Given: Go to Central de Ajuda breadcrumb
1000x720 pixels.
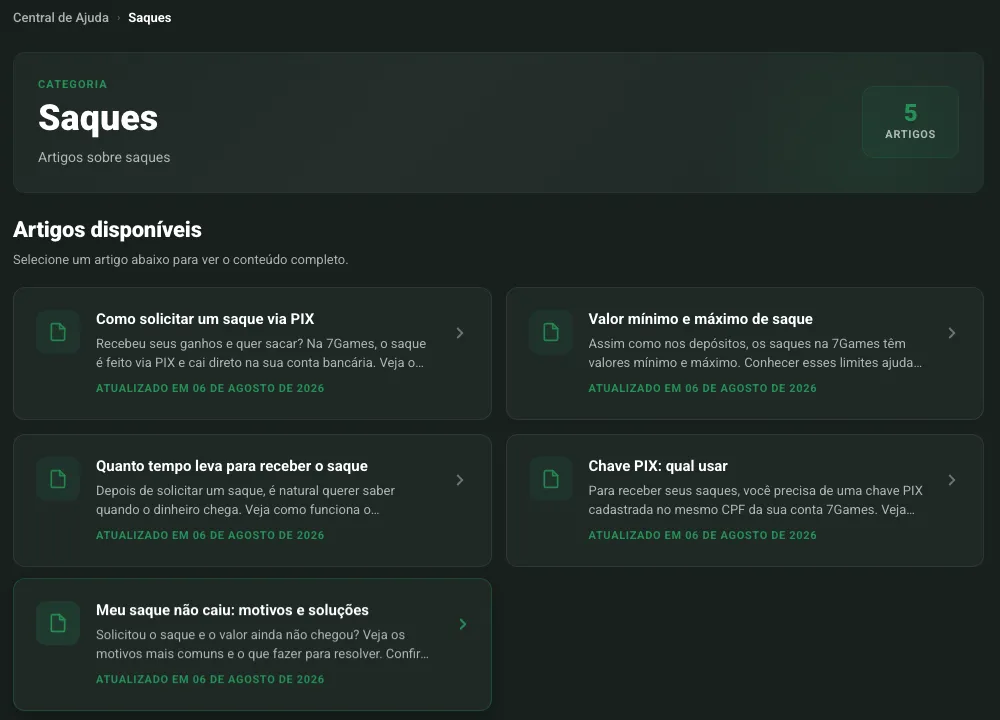Looking at the screenshot, I should (x=61, y=18).
